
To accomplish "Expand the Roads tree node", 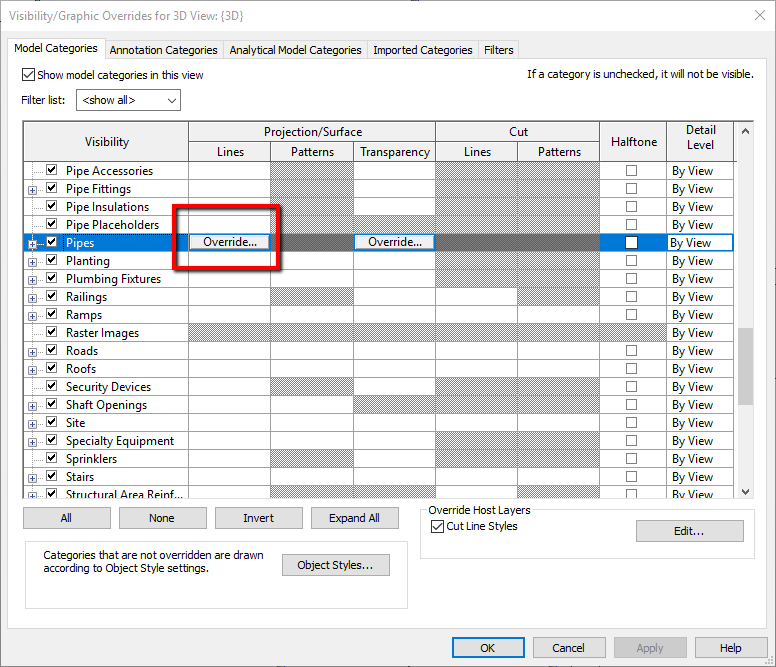I will tap(33, 352).
